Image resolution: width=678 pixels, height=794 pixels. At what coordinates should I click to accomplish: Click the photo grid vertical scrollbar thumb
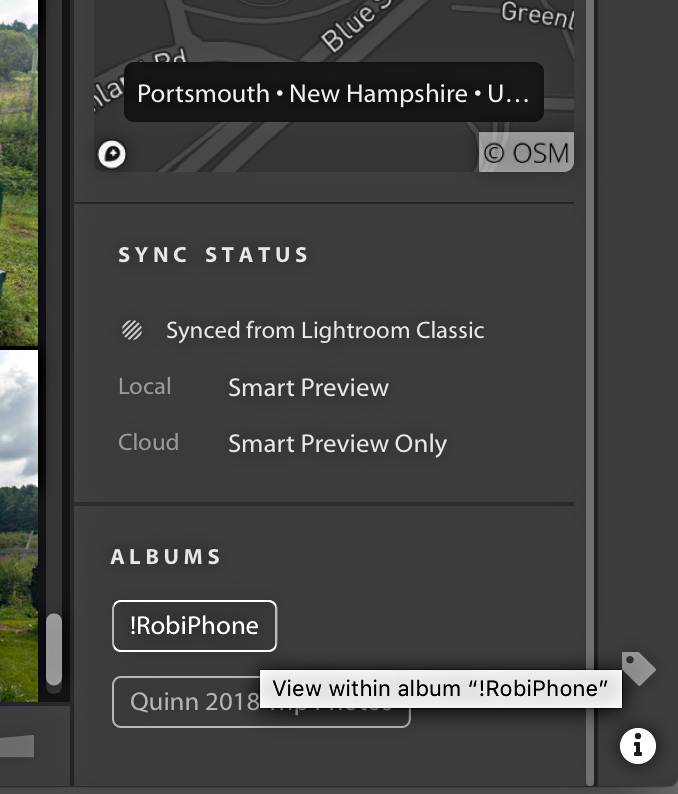54,648
